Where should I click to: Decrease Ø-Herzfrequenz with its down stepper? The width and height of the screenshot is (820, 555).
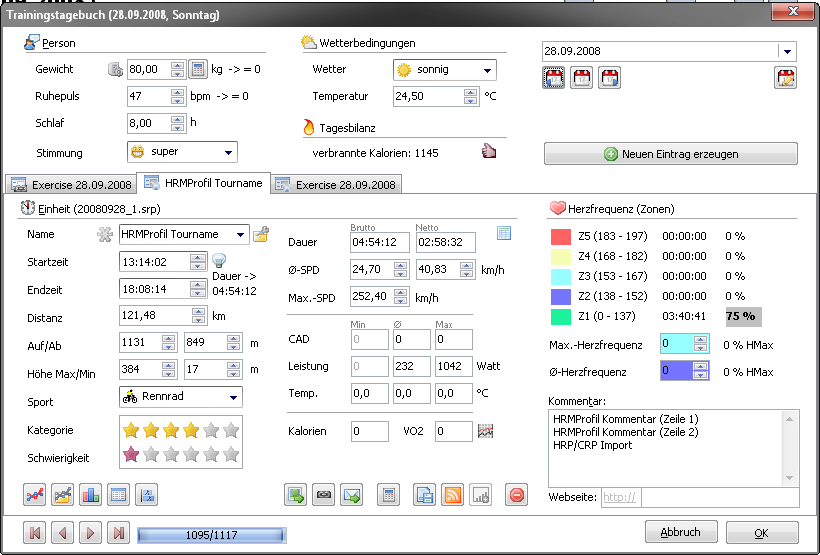(x=700, y=376)
